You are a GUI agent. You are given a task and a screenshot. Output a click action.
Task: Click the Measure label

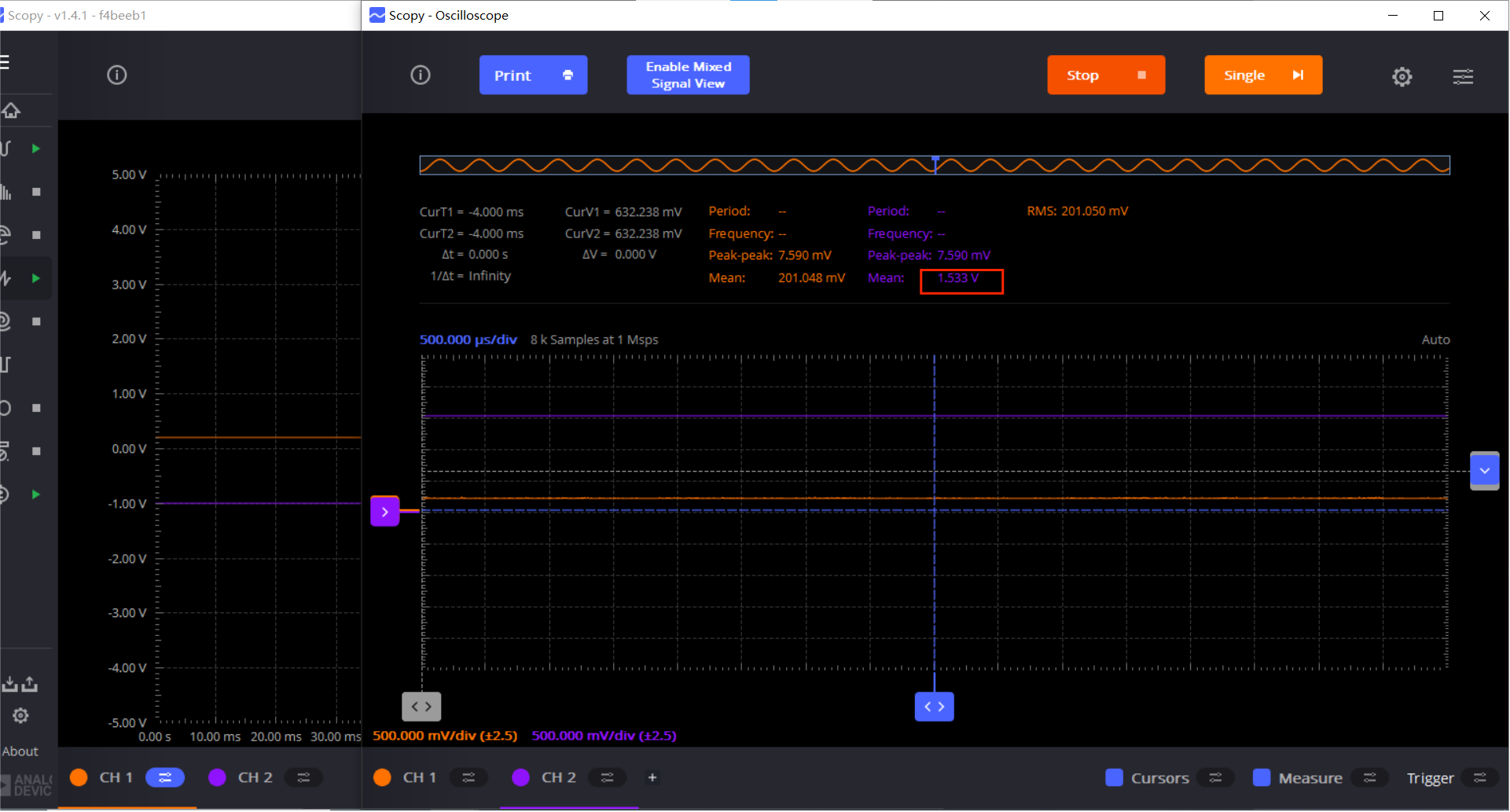[x=1310, y=778]
